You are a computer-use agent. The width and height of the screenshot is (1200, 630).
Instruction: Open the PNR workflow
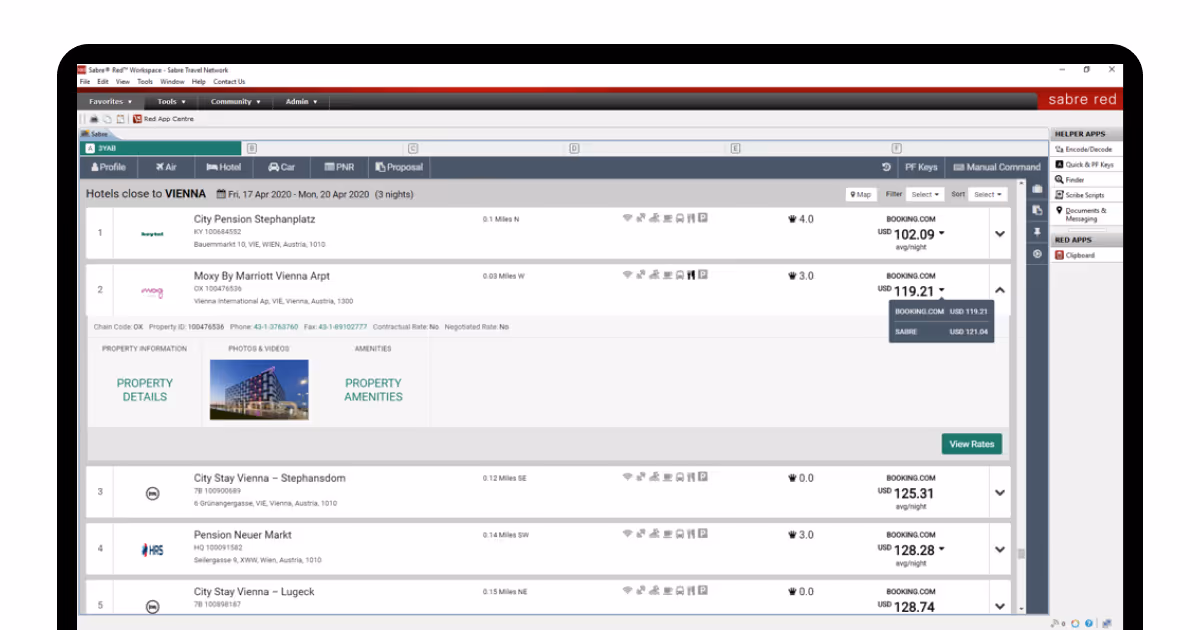[339, 167]
